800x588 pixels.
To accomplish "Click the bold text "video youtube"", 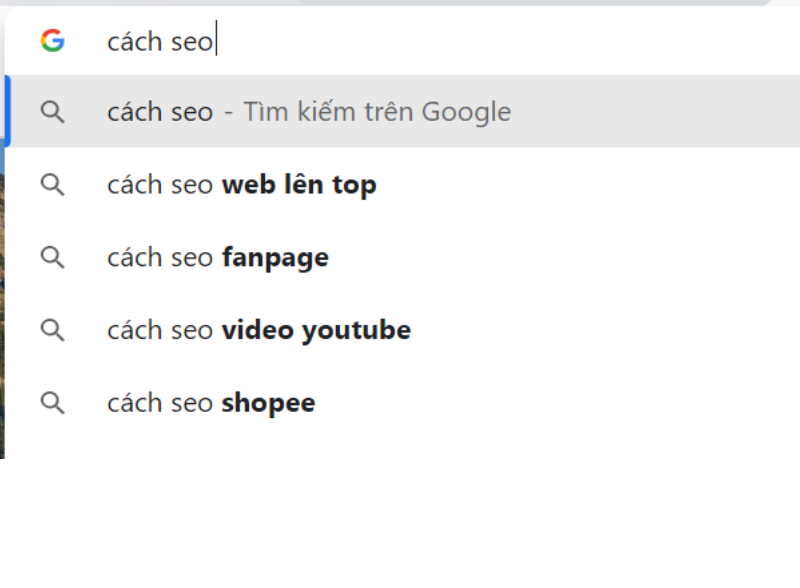I will [317, 329].
